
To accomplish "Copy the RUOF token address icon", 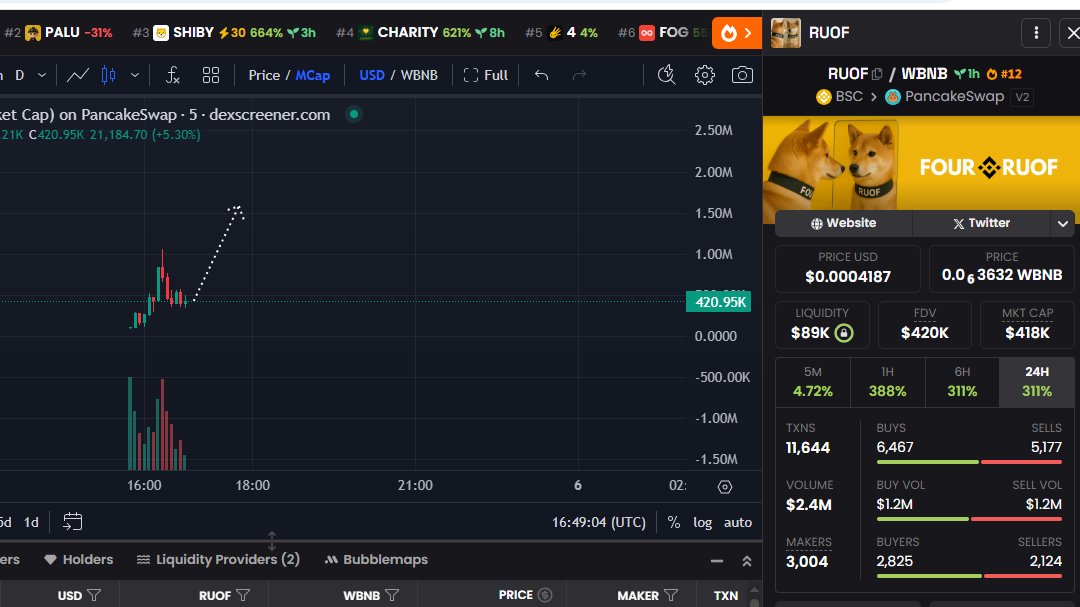I will point(877,74).
